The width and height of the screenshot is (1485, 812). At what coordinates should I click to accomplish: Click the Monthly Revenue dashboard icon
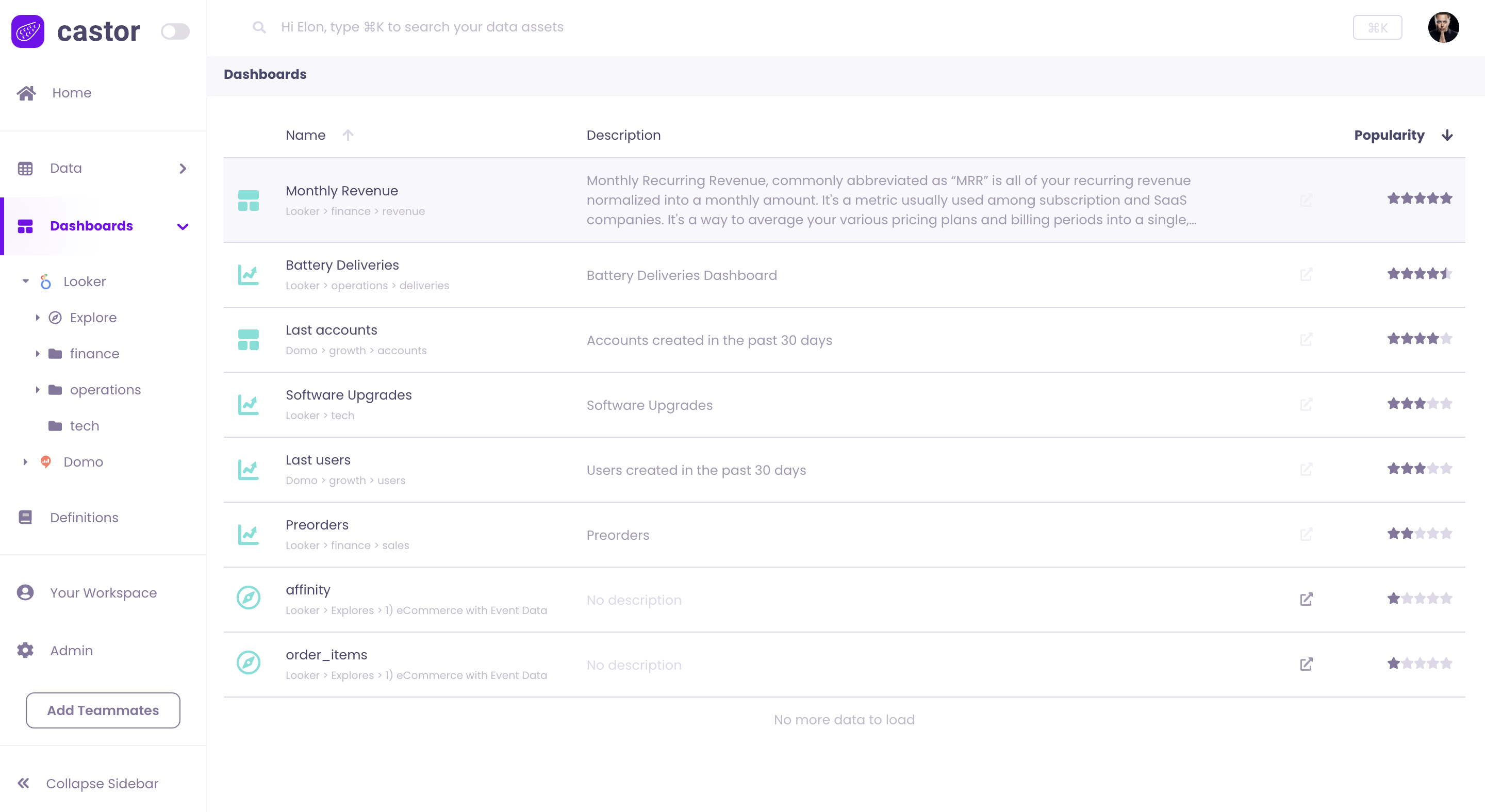249,201
